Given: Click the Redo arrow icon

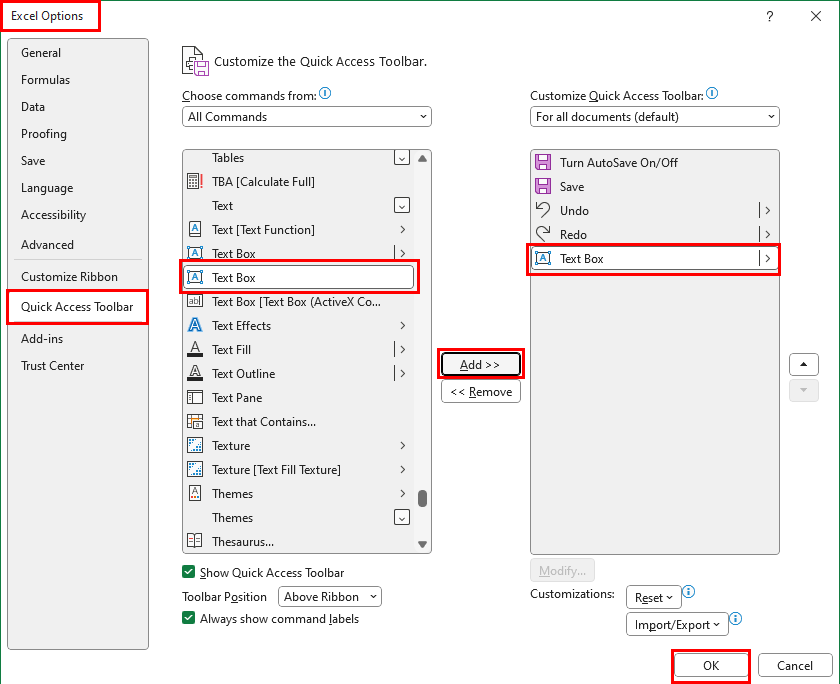Looking at the screenshot, I should point(543,234).
